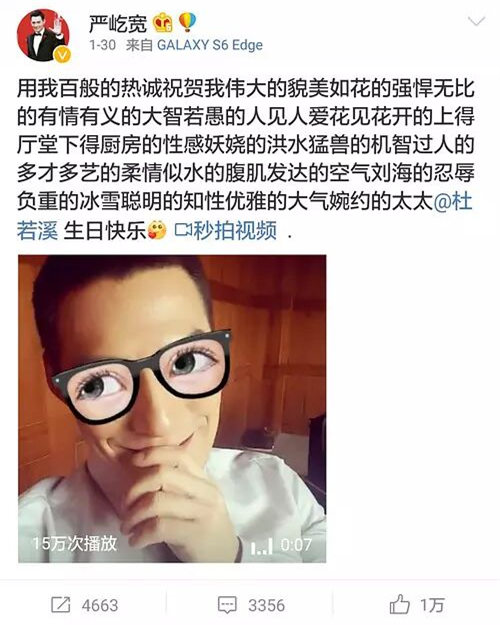
Task: Tap the 15万次播放 play count label
Action: click(75, 544)
